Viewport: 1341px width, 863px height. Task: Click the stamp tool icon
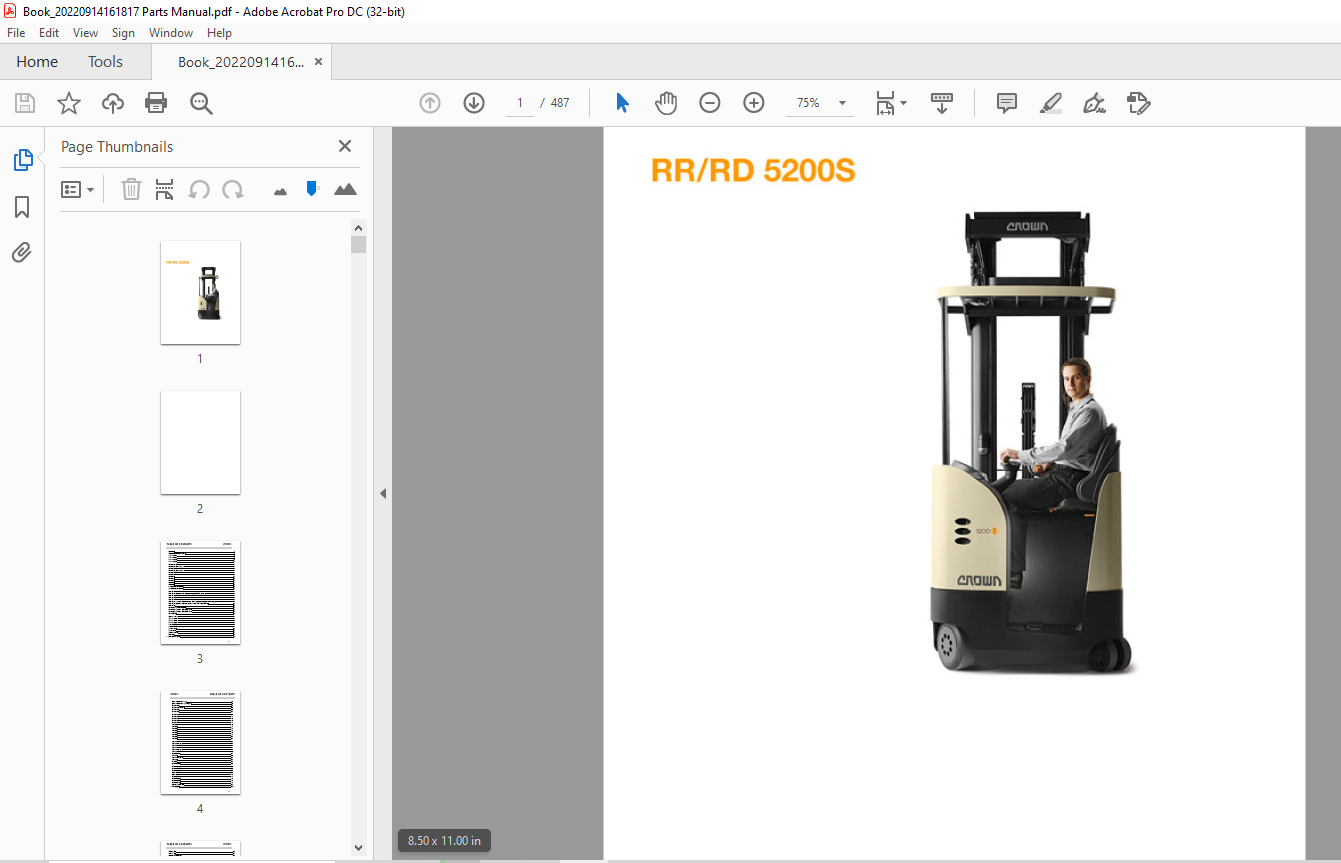pyautogui.click(x=1138, y=103)
